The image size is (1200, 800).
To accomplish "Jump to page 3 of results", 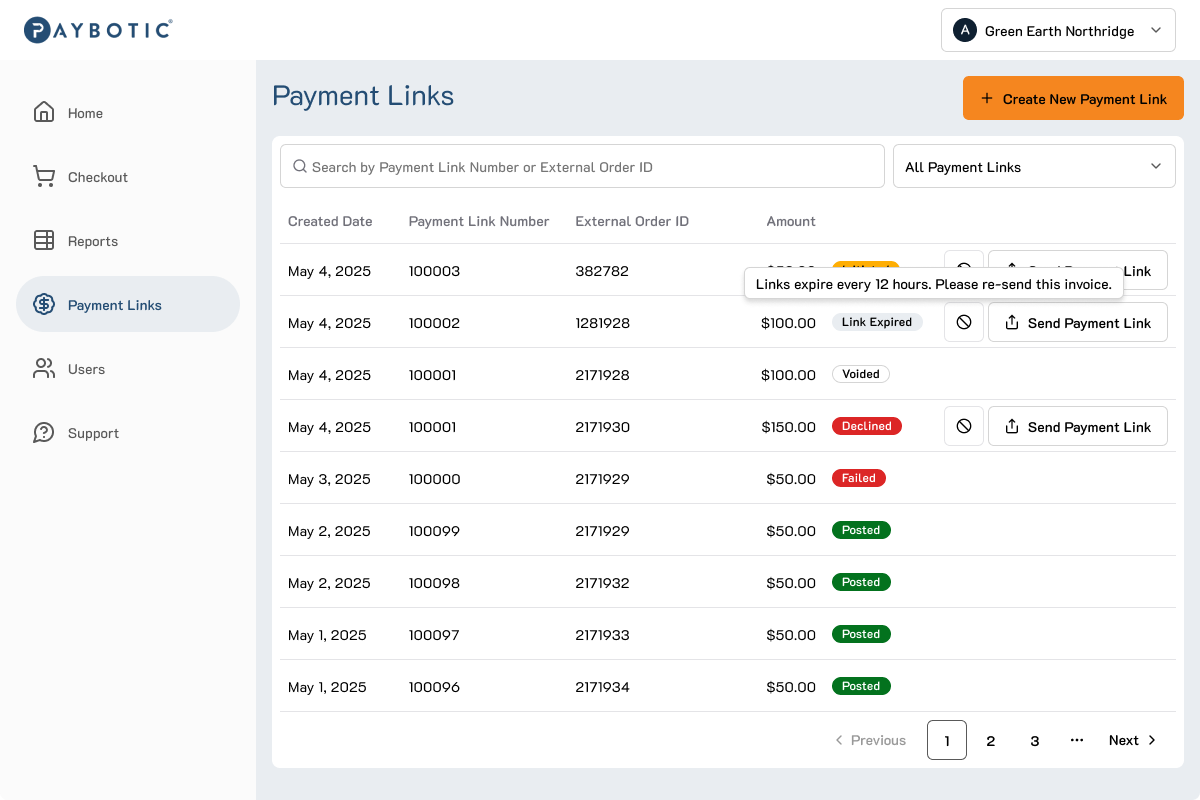I will point(1035,740).
